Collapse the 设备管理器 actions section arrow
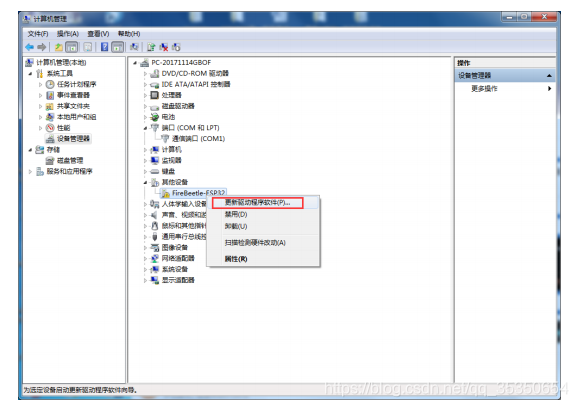 tap(549, 76)
